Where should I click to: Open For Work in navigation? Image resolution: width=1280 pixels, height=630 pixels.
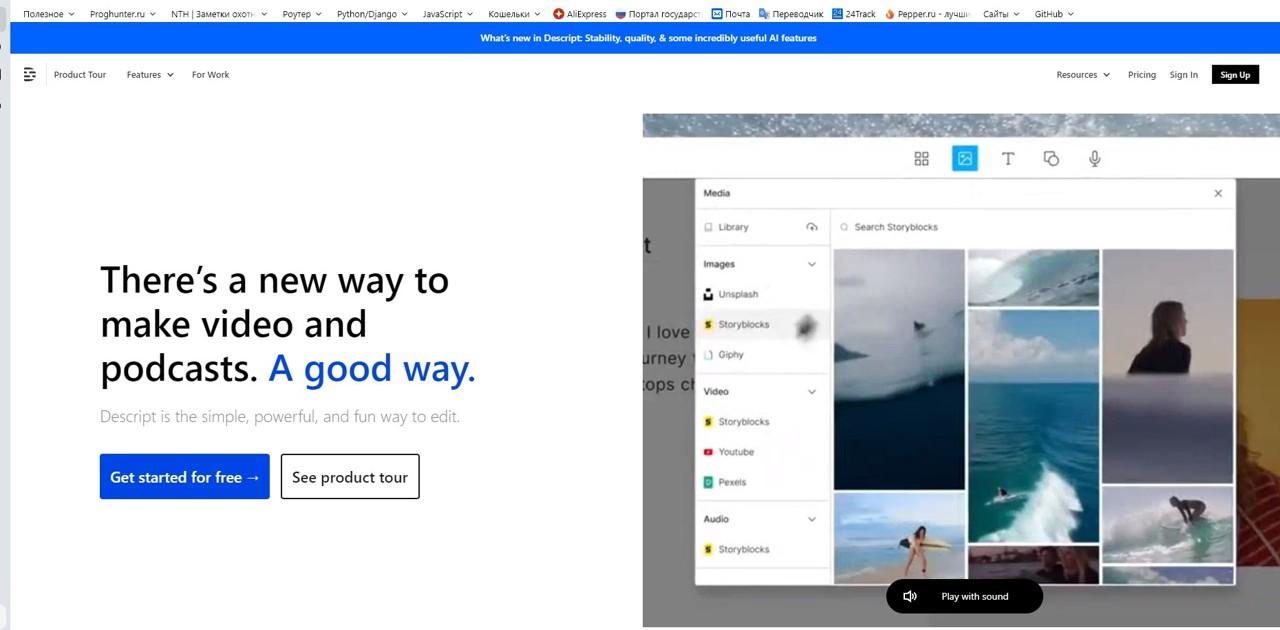(x=211, y=75)
